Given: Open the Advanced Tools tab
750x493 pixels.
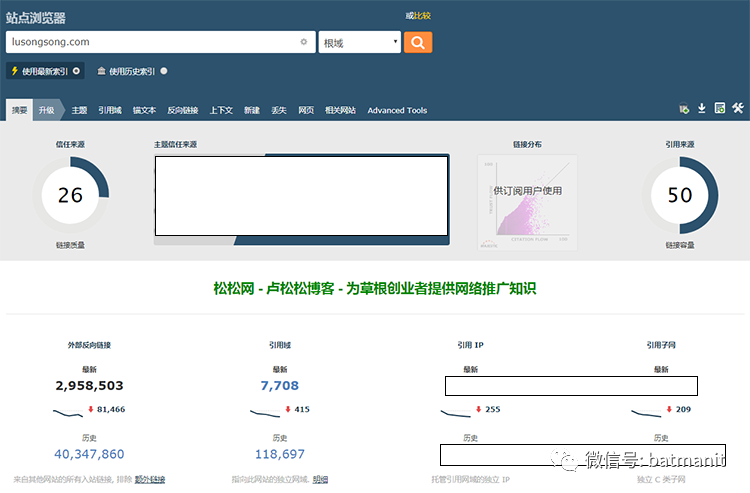Looking at the screenshot, I should [x=397, y=110].
